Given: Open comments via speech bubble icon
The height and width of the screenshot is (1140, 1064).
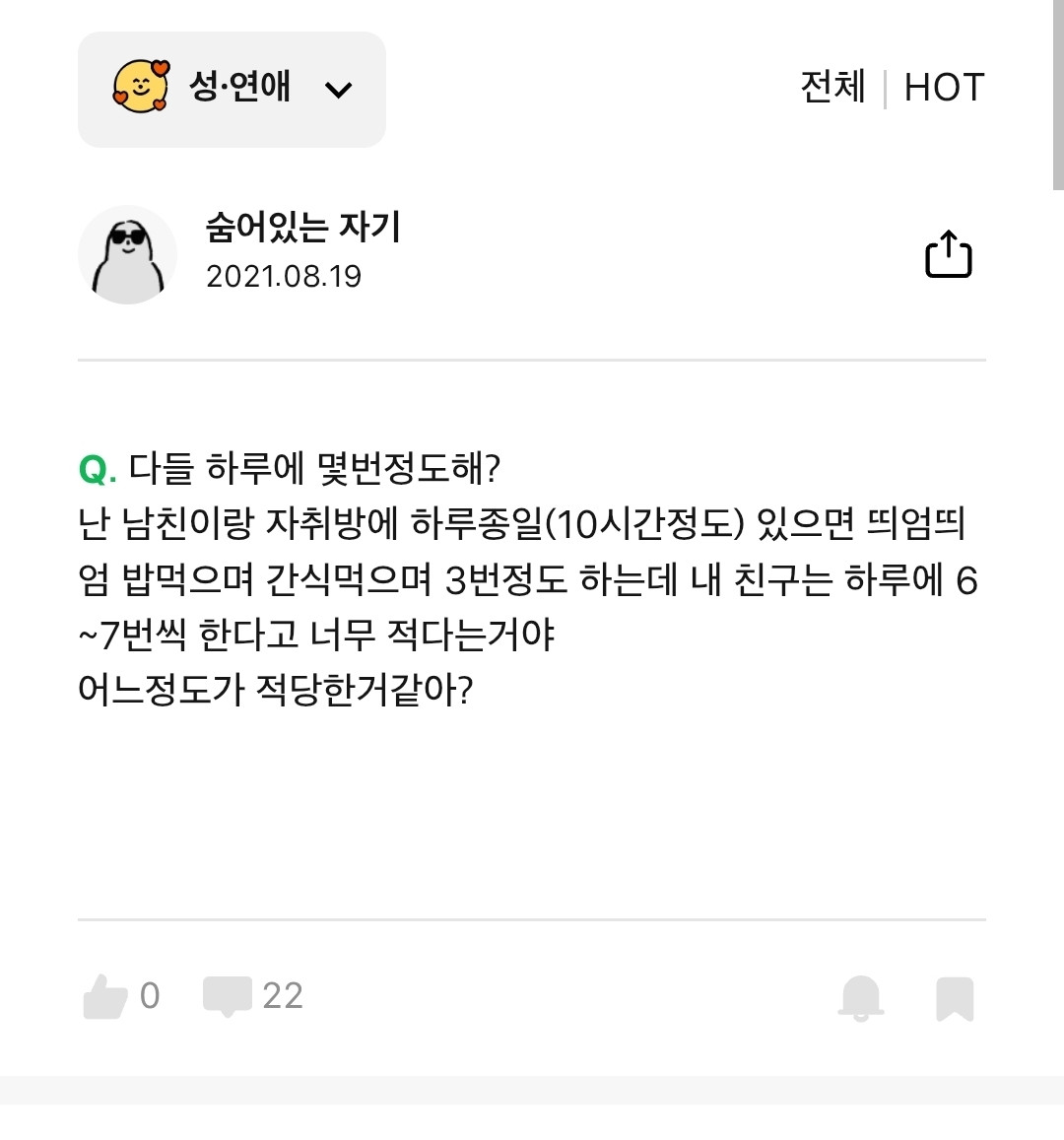Looking at the screenshot, I should click(x=227, y=996).
